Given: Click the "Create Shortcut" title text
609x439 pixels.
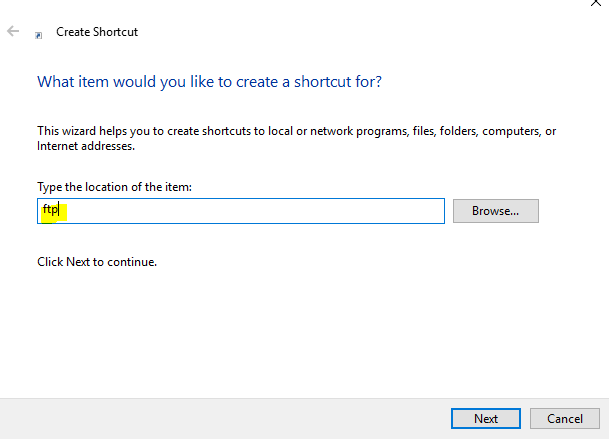Looking at the screenshot, I should [x=97, y=32].
